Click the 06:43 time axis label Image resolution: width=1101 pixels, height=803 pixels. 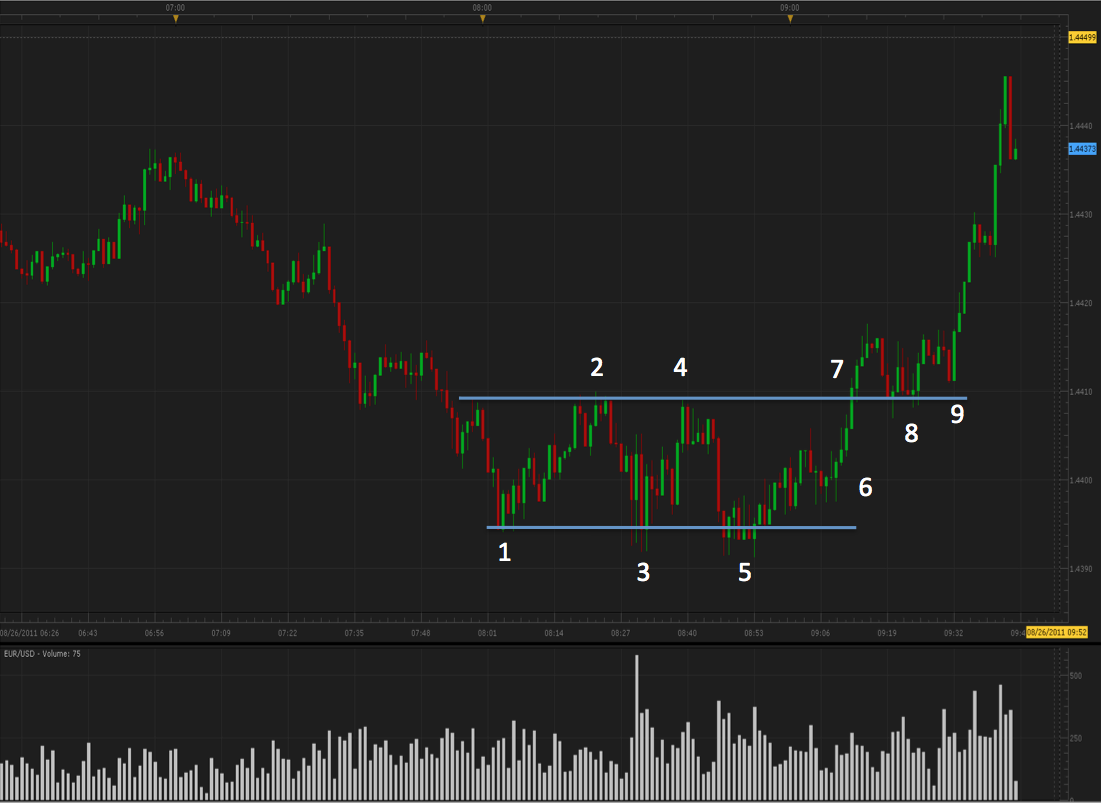pos(88,633)
